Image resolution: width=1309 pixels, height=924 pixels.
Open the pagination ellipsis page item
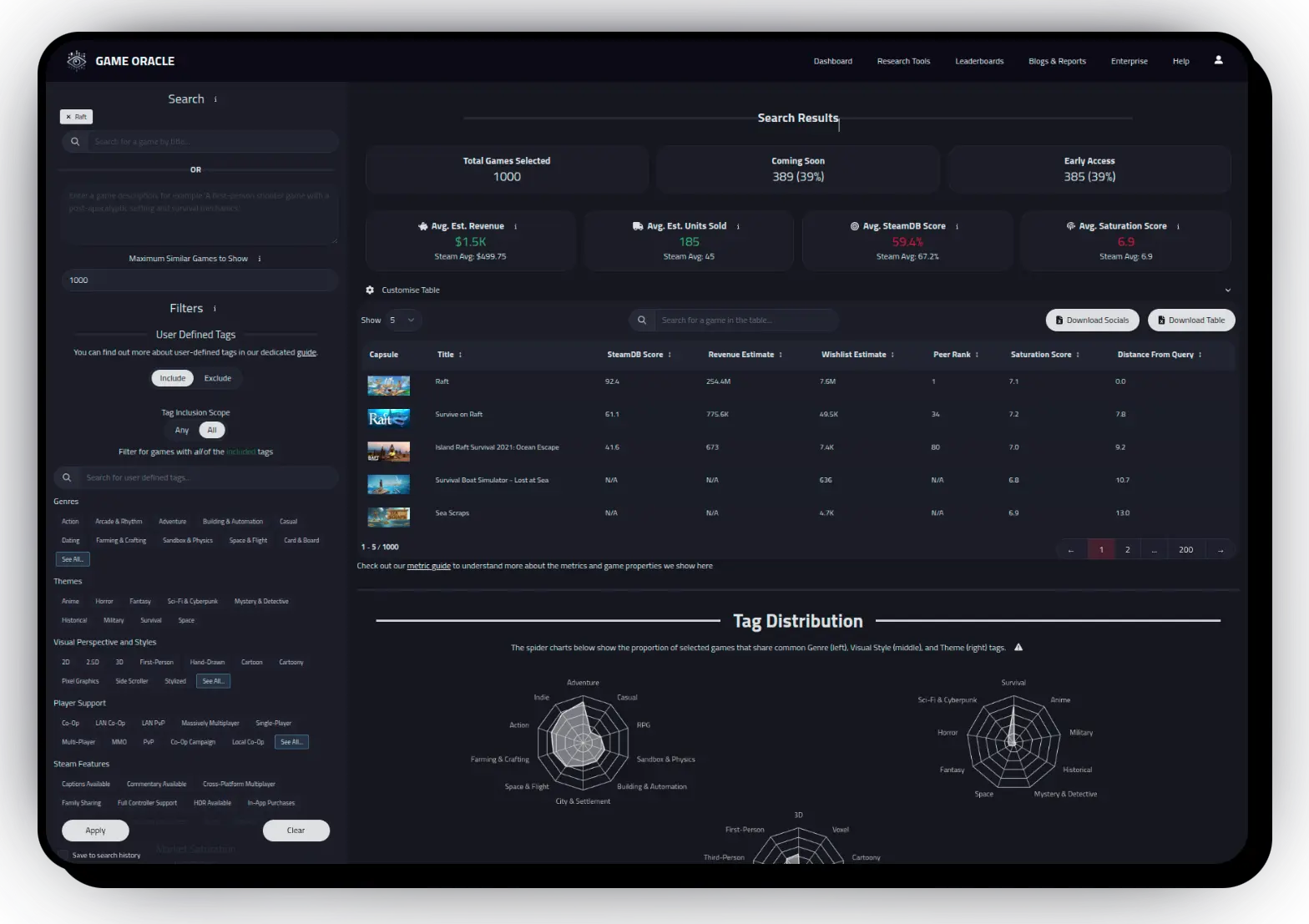[x=1154, y=550]
